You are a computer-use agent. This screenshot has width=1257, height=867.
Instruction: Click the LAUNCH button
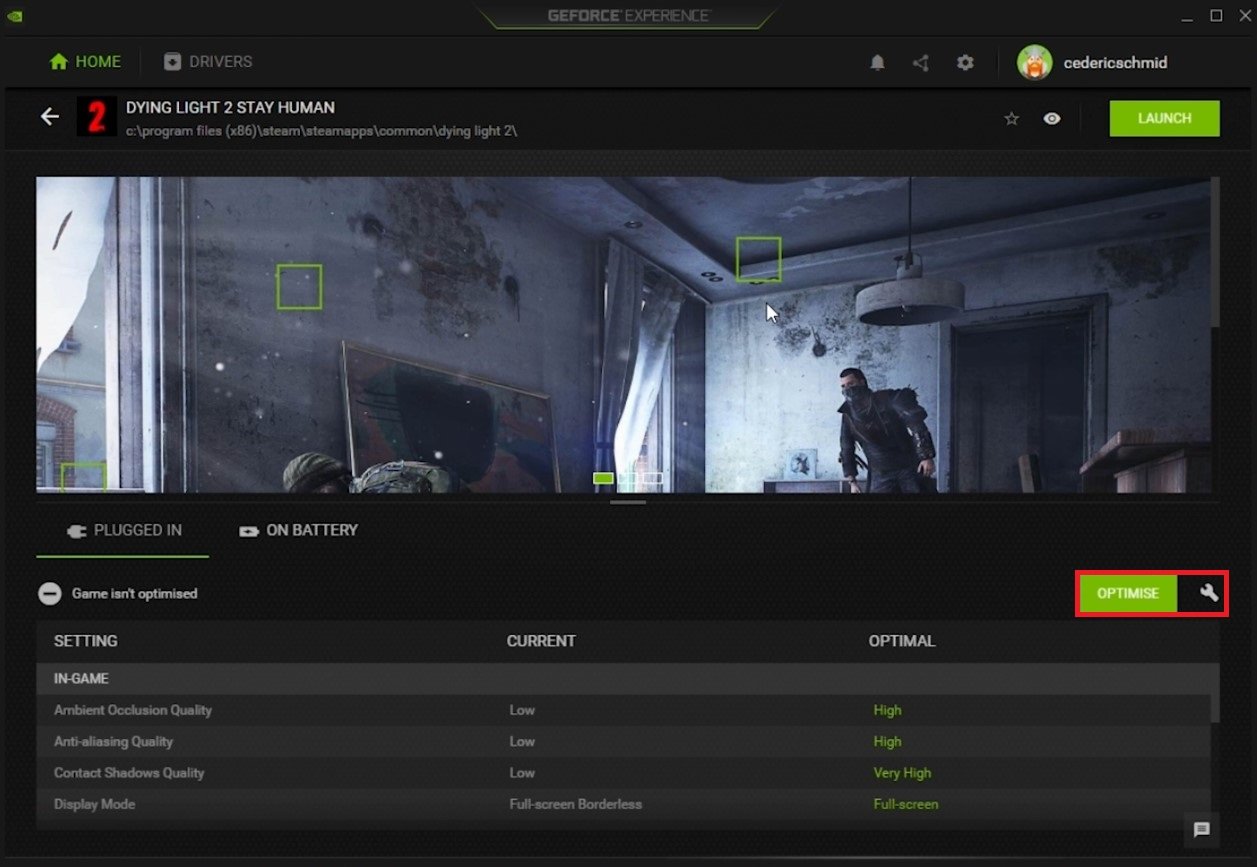point(1164,118)
